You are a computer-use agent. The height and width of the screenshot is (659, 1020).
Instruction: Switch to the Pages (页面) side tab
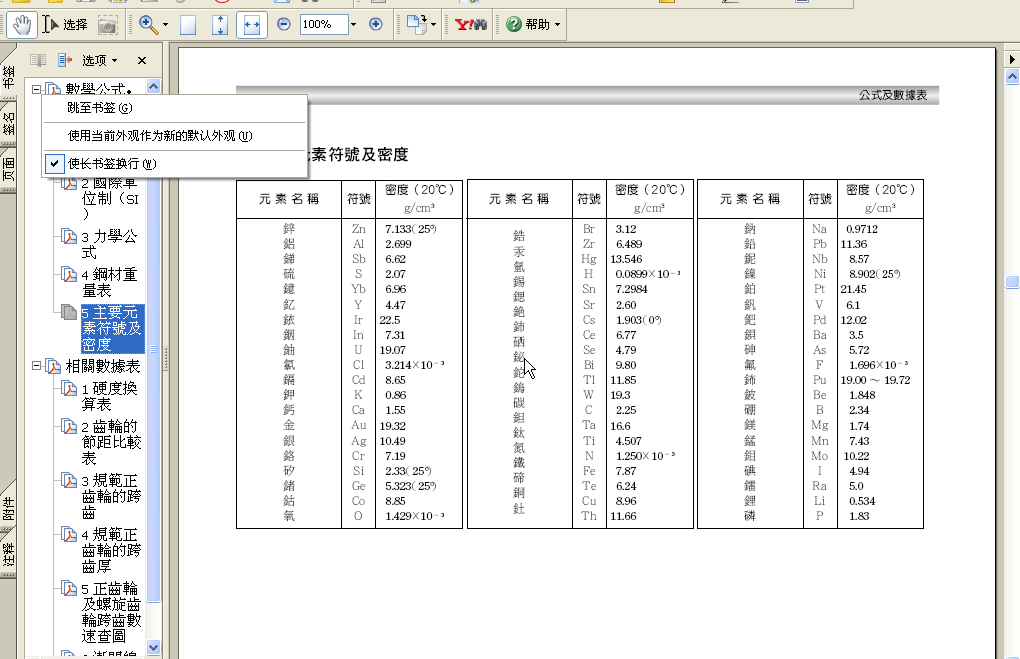pyautogui.click(x=8, y=170)
